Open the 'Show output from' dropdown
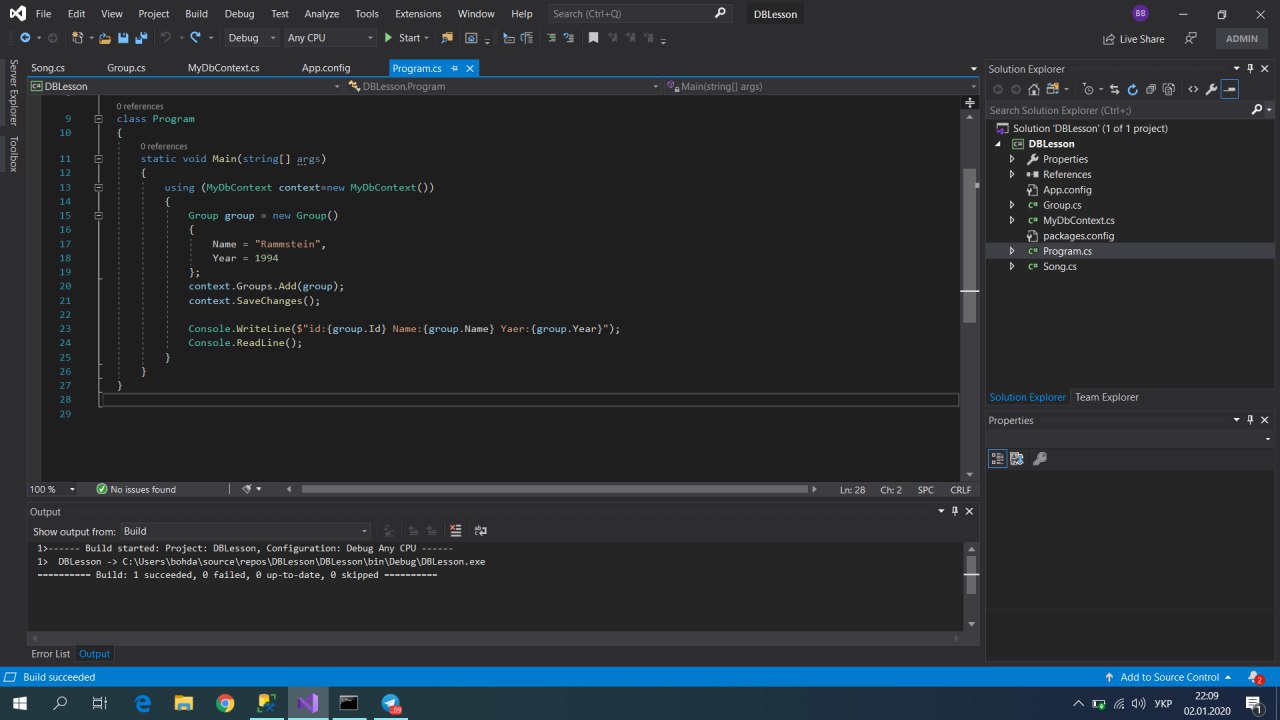The image size is (1280, 720). coord(246,531)
